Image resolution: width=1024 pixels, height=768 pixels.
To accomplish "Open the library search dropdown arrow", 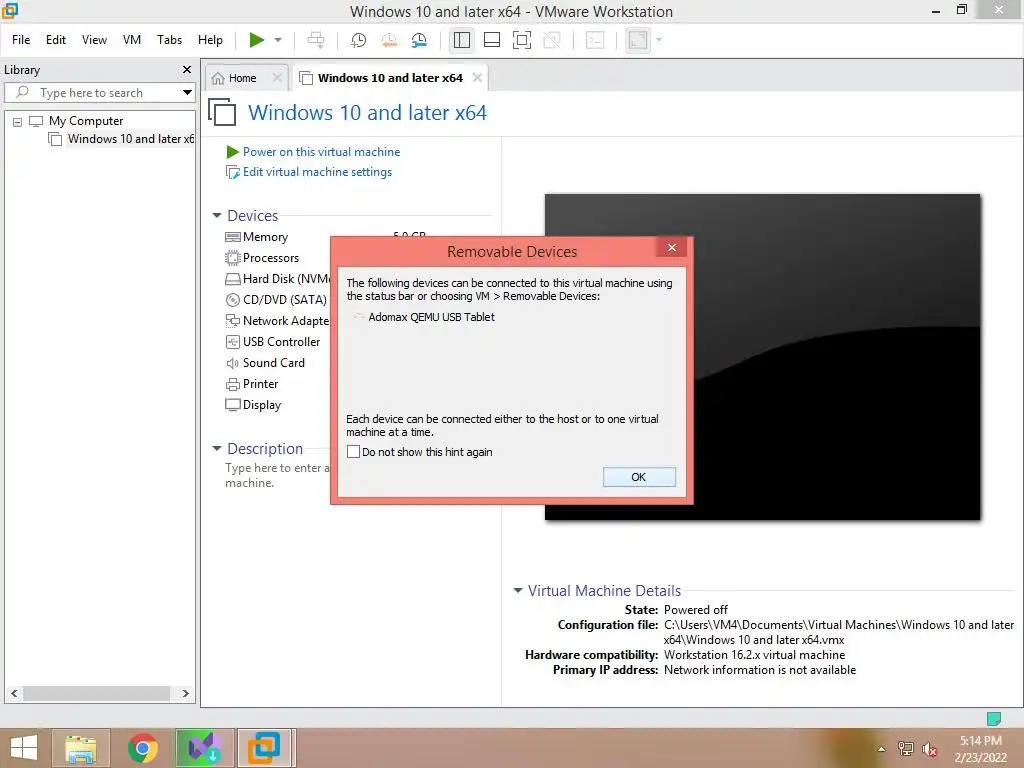I will [x=187, y=93].
